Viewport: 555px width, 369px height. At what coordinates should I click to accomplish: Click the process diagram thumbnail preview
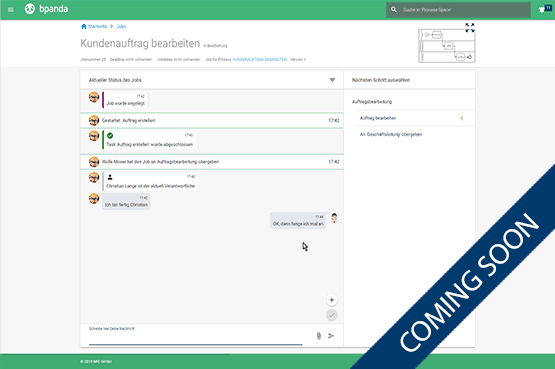pyautogui.click(x=447, y=46)
